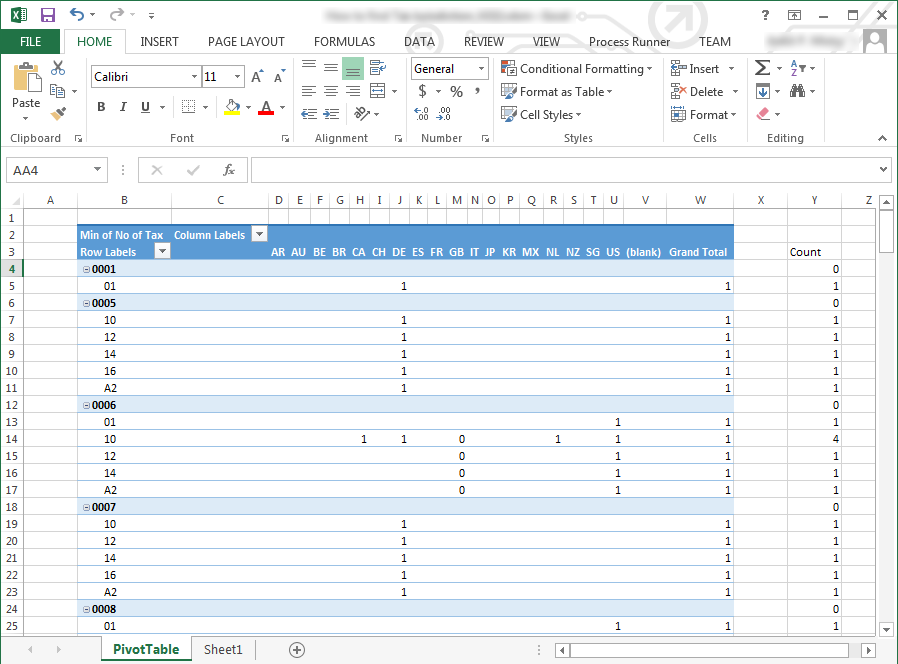Screen dimensions: 898x664
Task: Click the Find & Select binoculars icon
Action: [798, 91]
